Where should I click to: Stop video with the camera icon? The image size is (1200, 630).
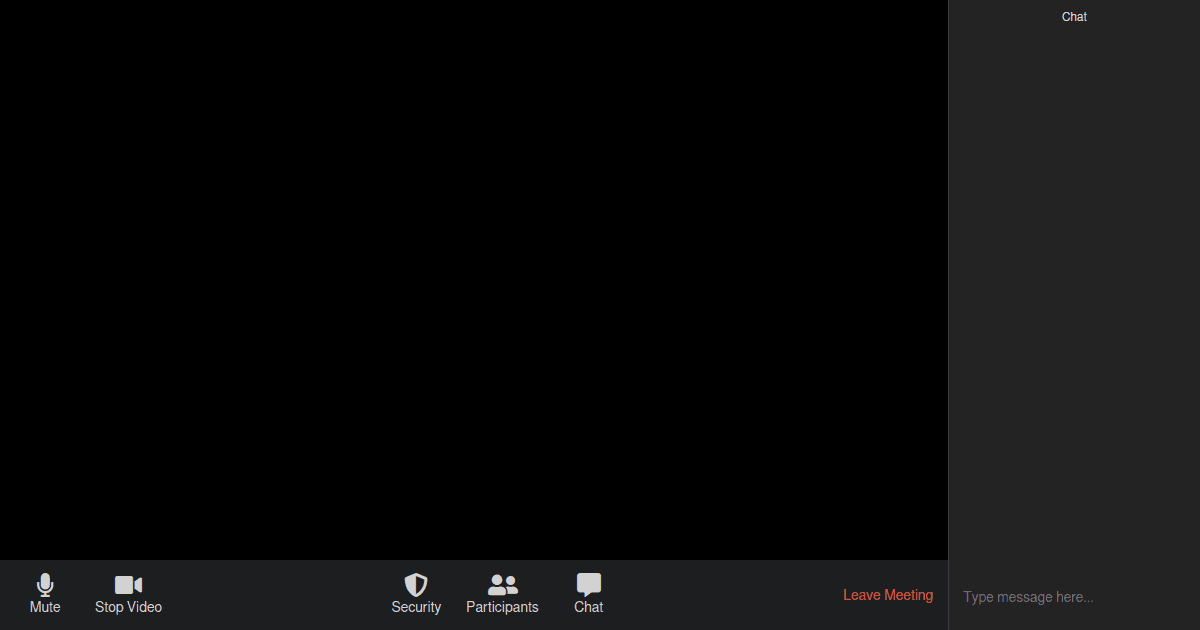coord(128,585)
